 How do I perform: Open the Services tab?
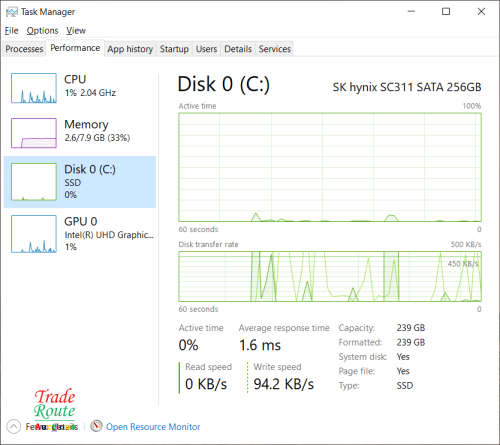[x=275, y=49]
